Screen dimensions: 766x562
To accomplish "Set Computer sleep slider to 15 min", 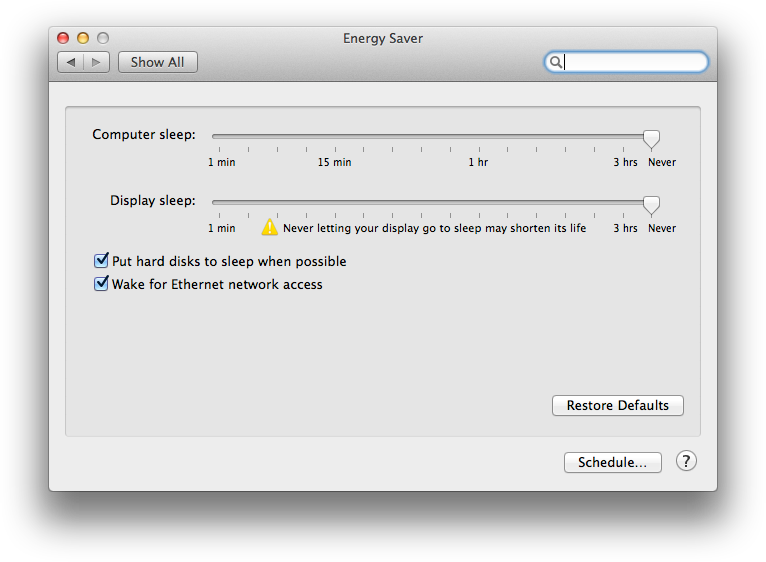I will 335,136.
